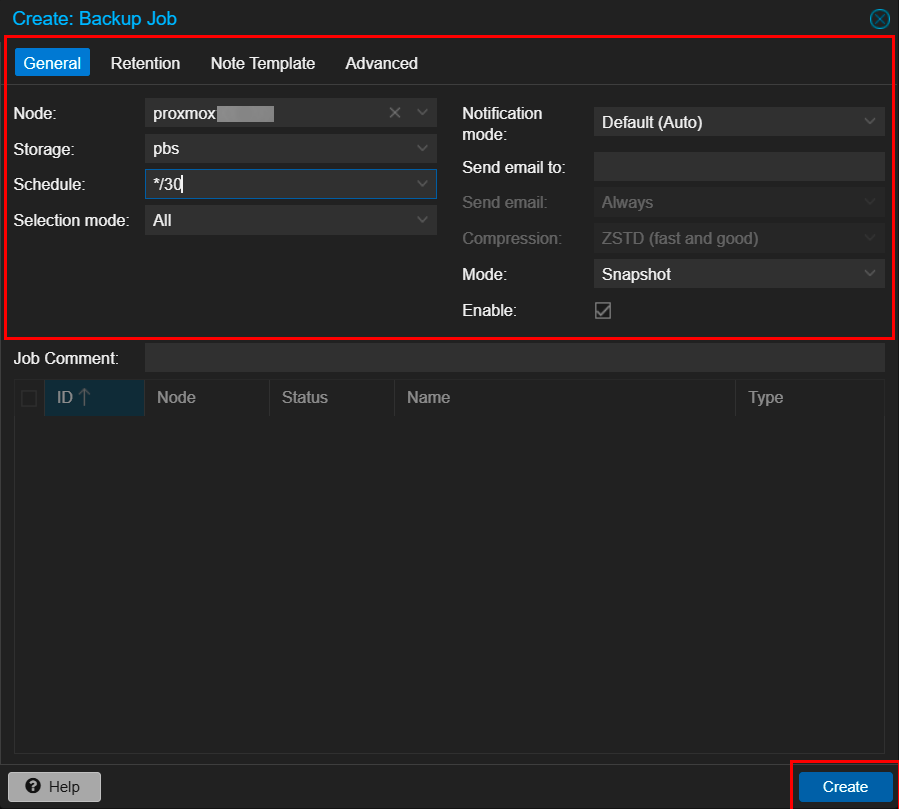Focus the Send email to field

[738, 167]
